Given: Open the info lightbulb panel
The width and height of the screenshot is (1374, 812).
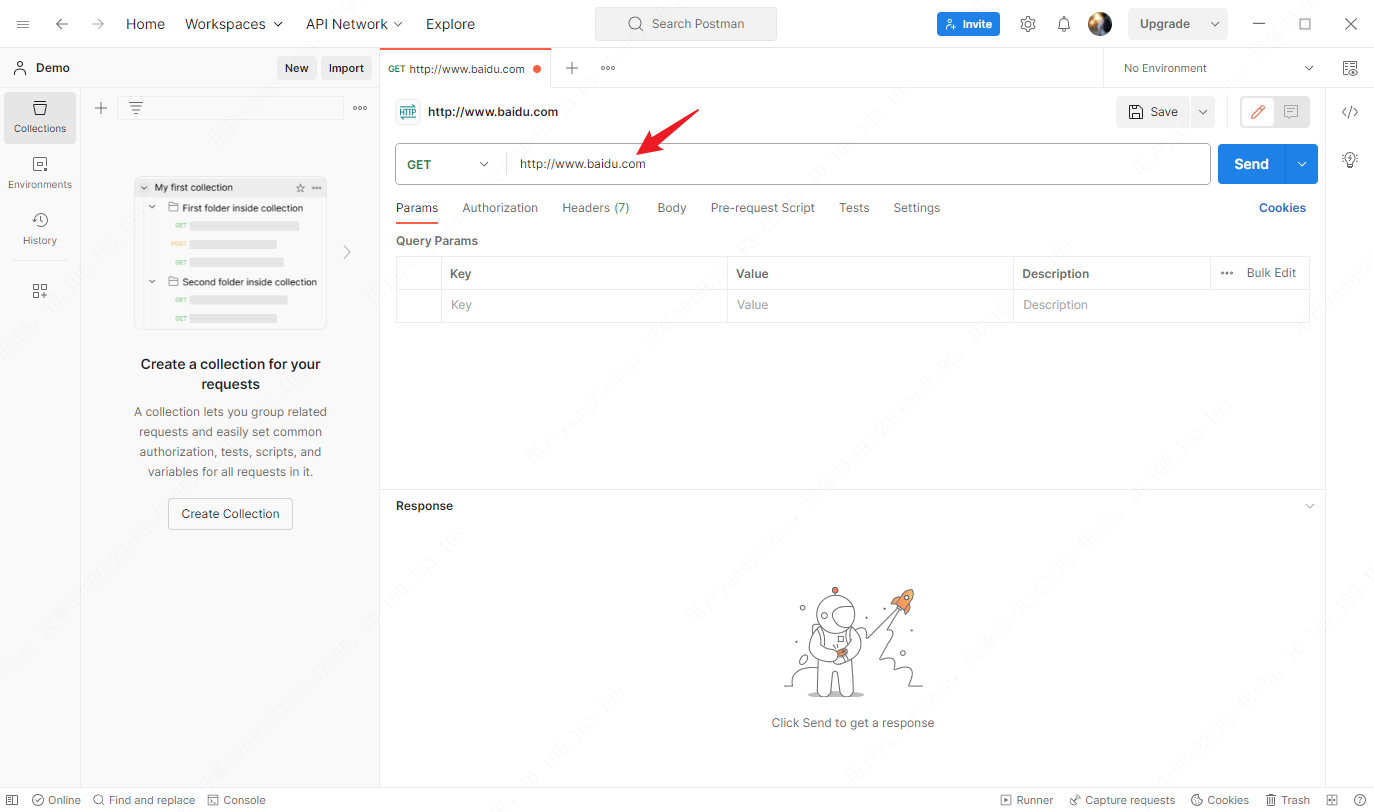Looking at the screenshot, I should click(1350, 159).
